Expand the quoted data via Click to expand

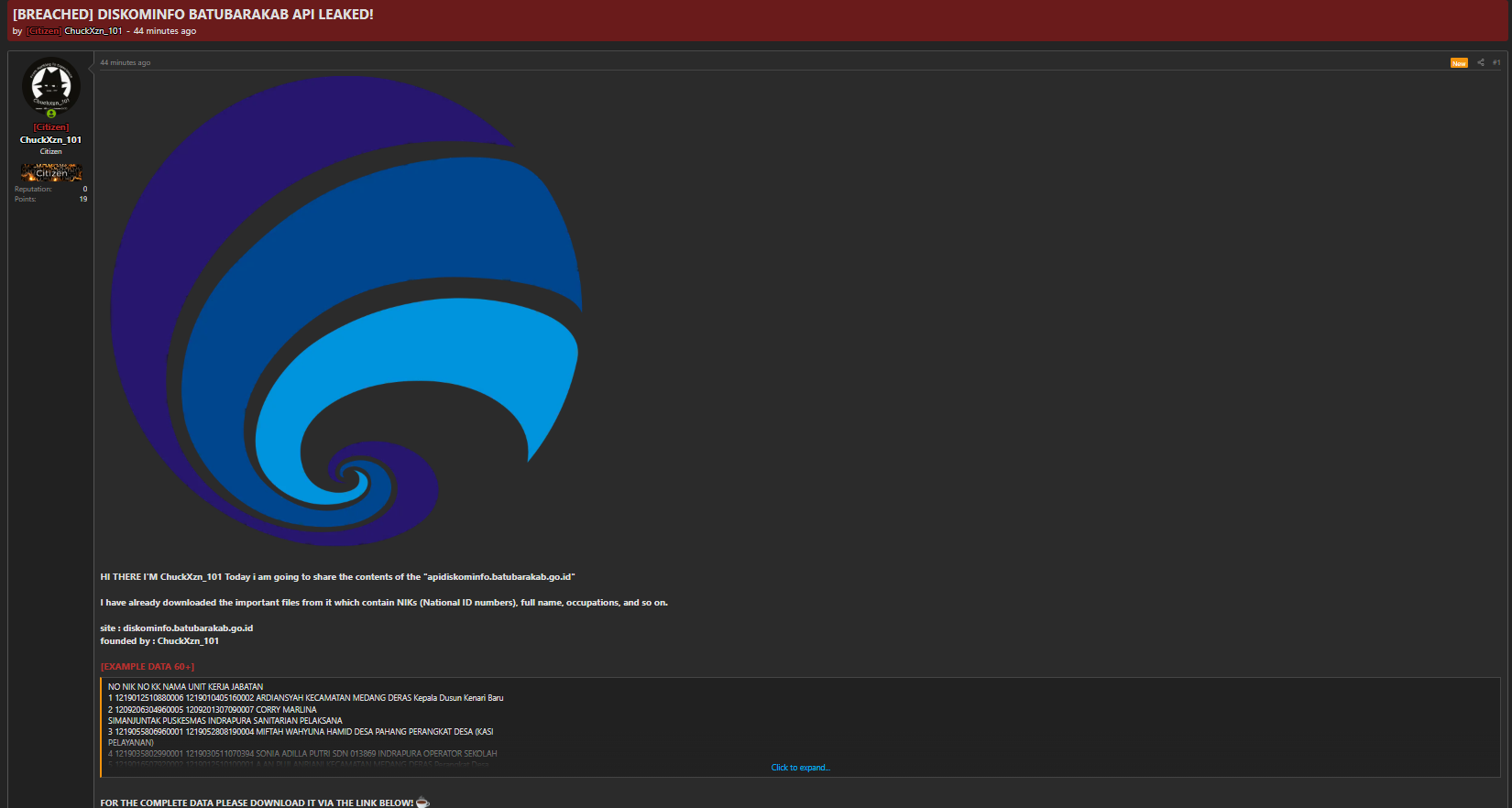click(x=801, y=768)
